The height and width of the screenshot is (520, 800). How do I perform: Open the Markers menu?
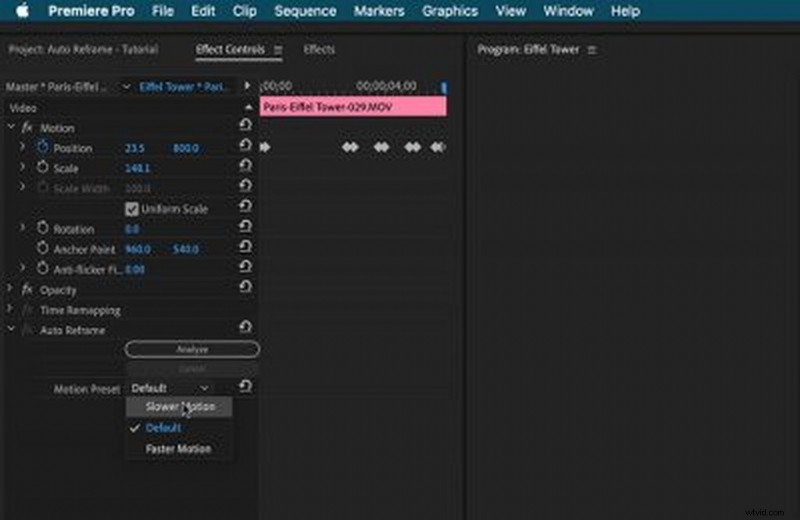(379, 11)
